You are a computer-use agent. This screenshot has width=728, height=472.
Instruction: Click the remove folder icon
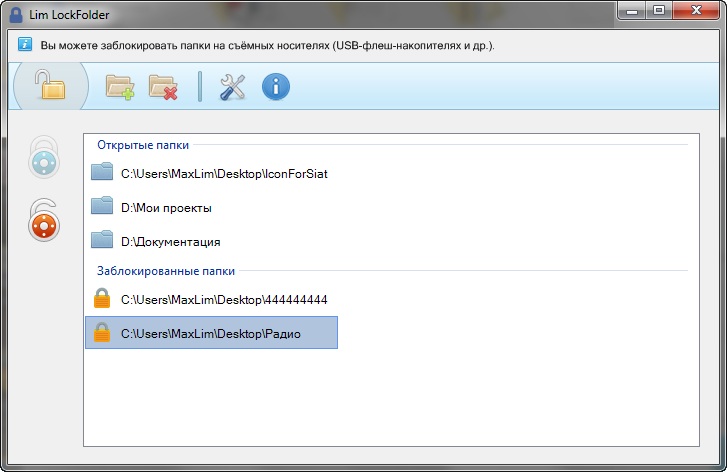click(x=163, y=86)
